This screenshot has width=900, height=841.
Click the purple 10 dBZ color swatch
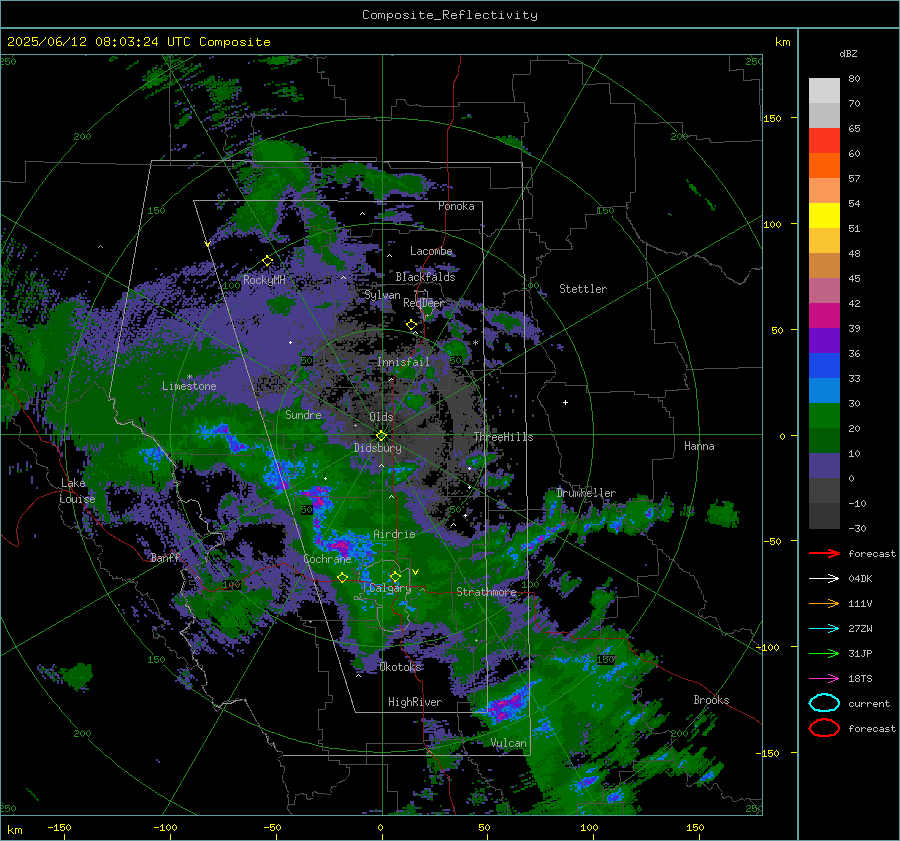click(x=824, y=466)
